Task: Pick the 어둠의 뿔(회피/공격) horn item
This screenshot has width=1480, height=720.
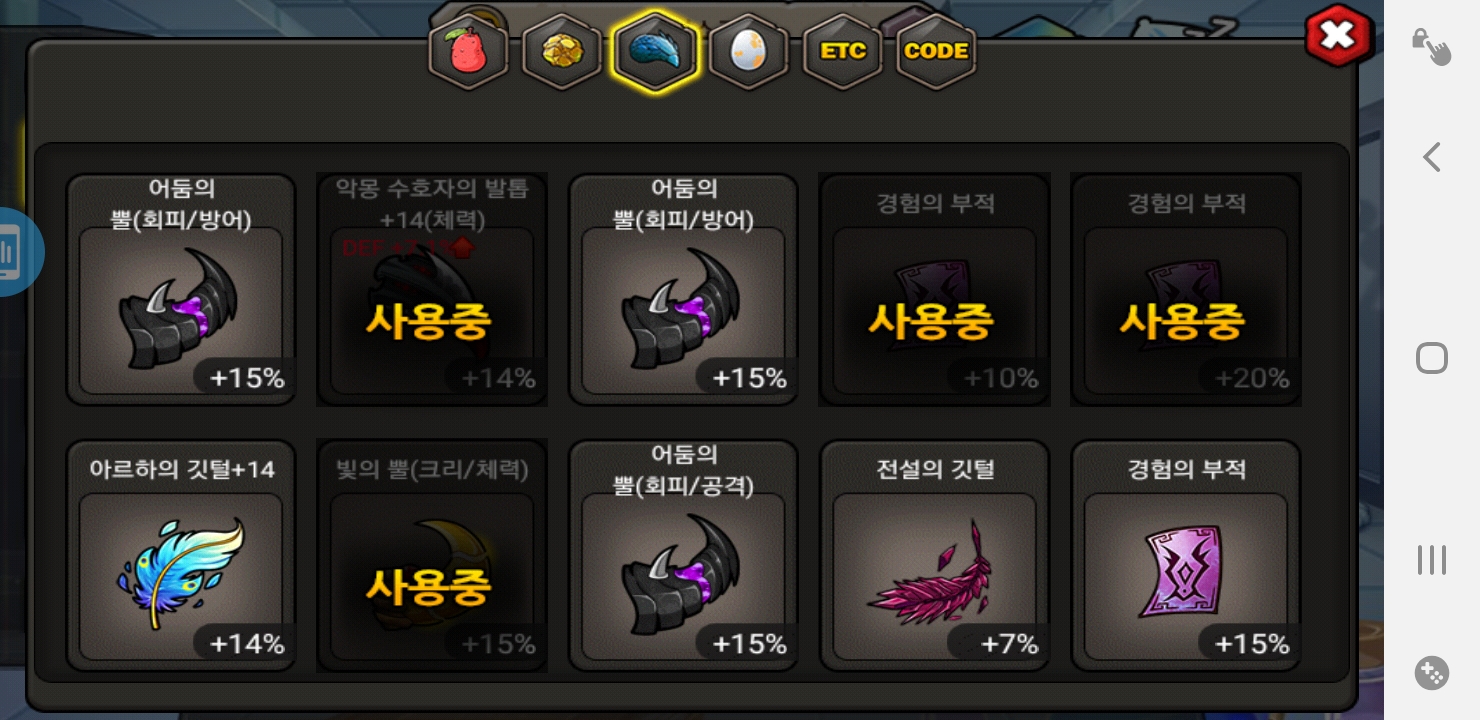Action: 683,555
